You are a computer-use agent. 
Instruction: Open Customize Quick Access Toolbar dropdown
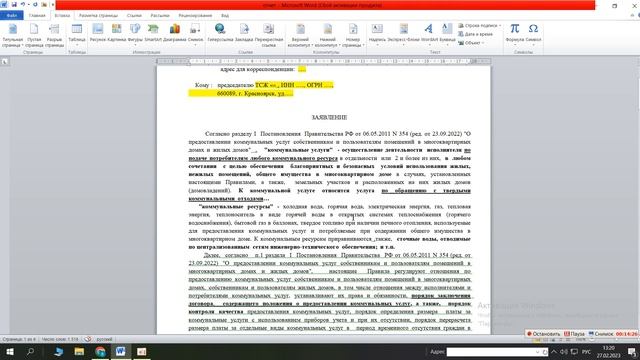coord(53,4)
